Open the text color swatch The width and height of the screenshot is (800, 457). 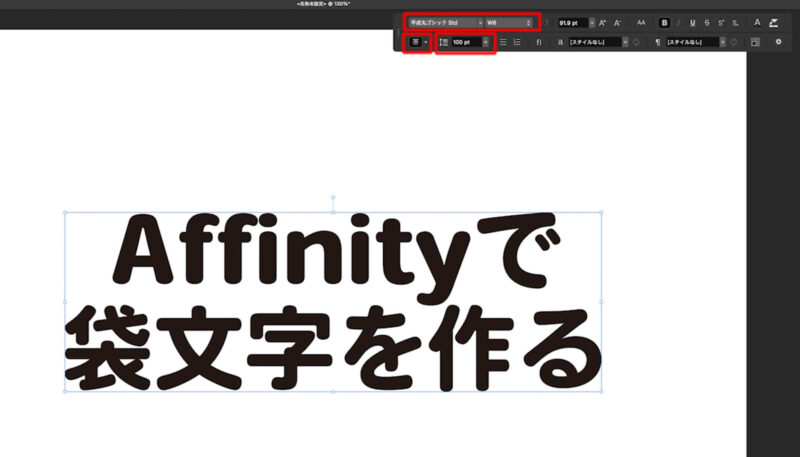773,22
